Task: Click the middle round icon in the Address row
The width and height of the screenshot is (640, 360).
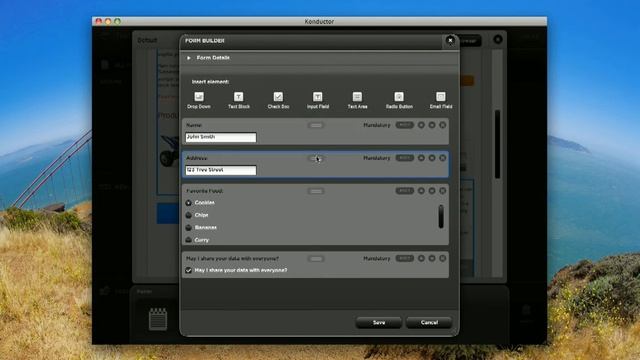Action: pos(432,158)
